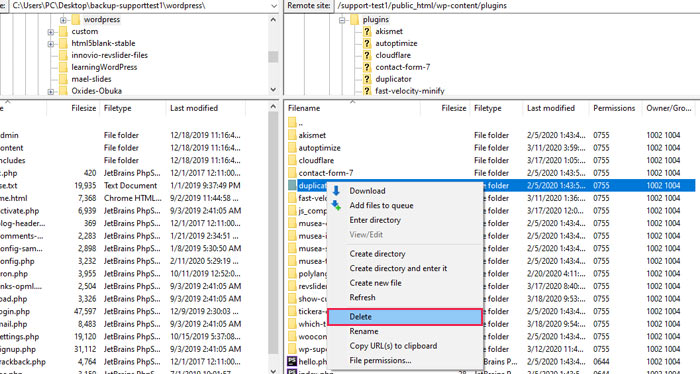Sort local list by Filetype header
The image size is (700, 374).
[132, 108]
